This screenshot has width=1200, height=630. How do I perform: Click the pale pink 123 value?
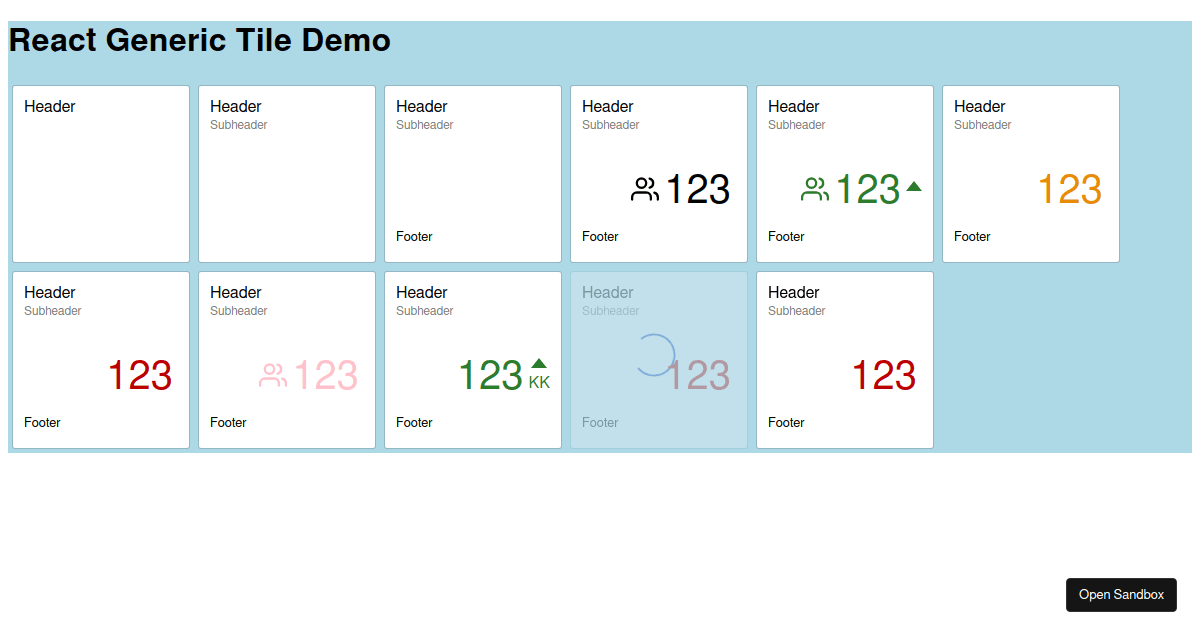[325, 375]
